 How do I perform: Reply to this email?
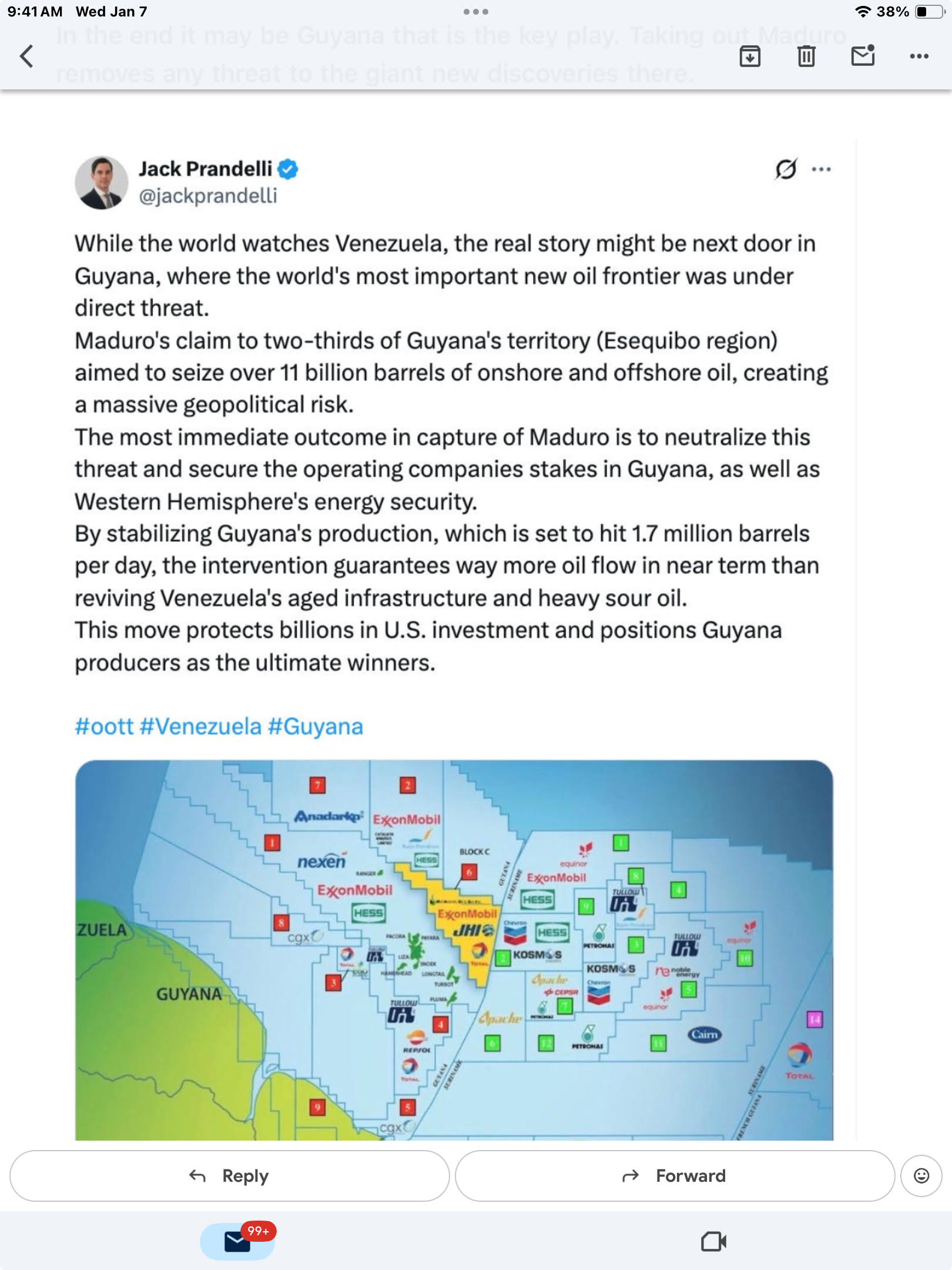click(x=229, y=1175)
